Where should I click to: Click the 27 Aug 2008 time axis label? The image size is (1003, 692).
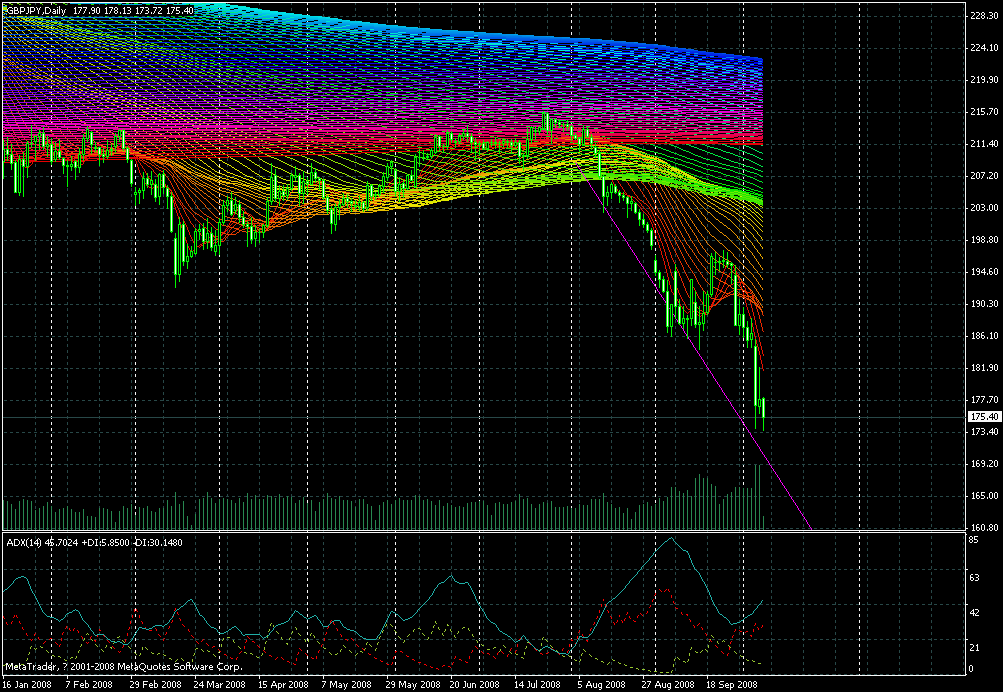click(668, 684)
